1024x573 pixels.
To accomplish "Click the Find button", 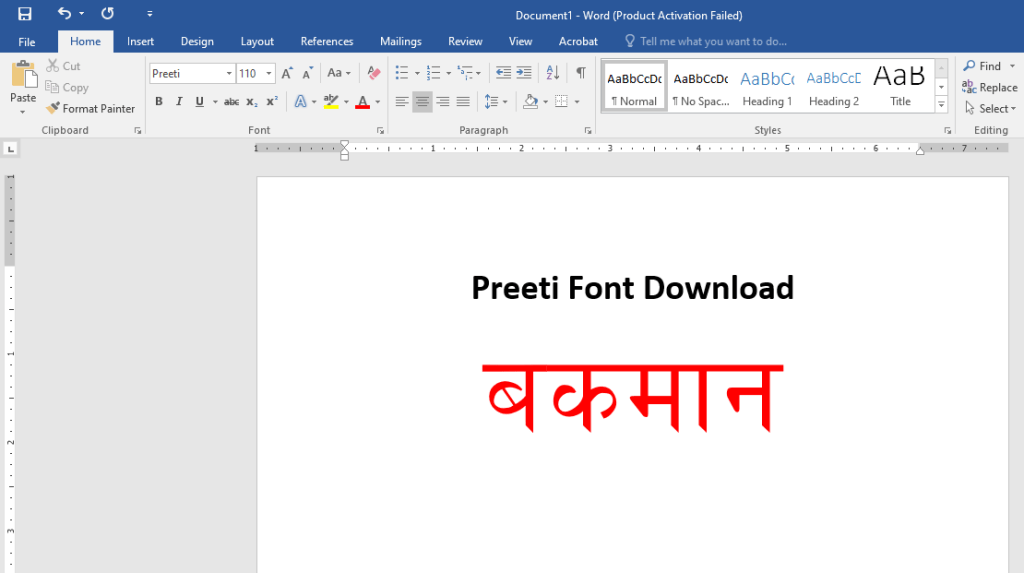I will [982, 66].
